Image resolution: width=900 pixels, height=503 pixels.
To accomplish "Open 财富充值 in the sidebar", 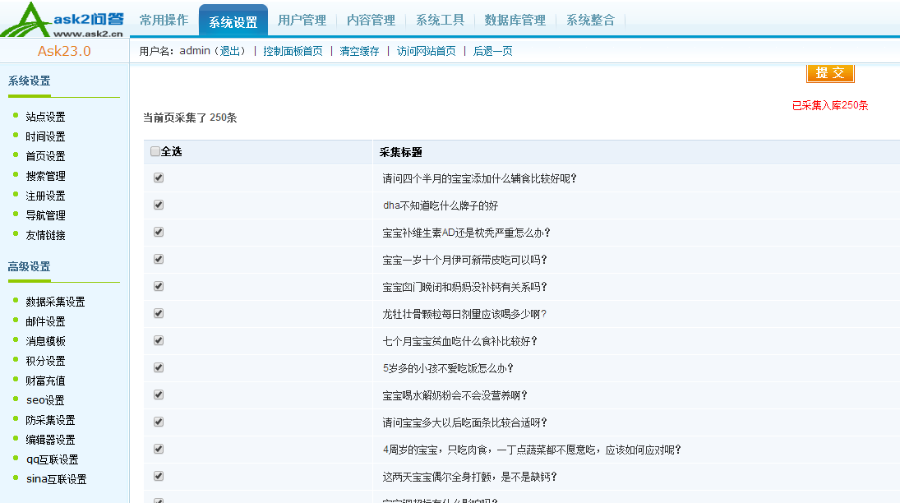I will [x=45, y=380].
